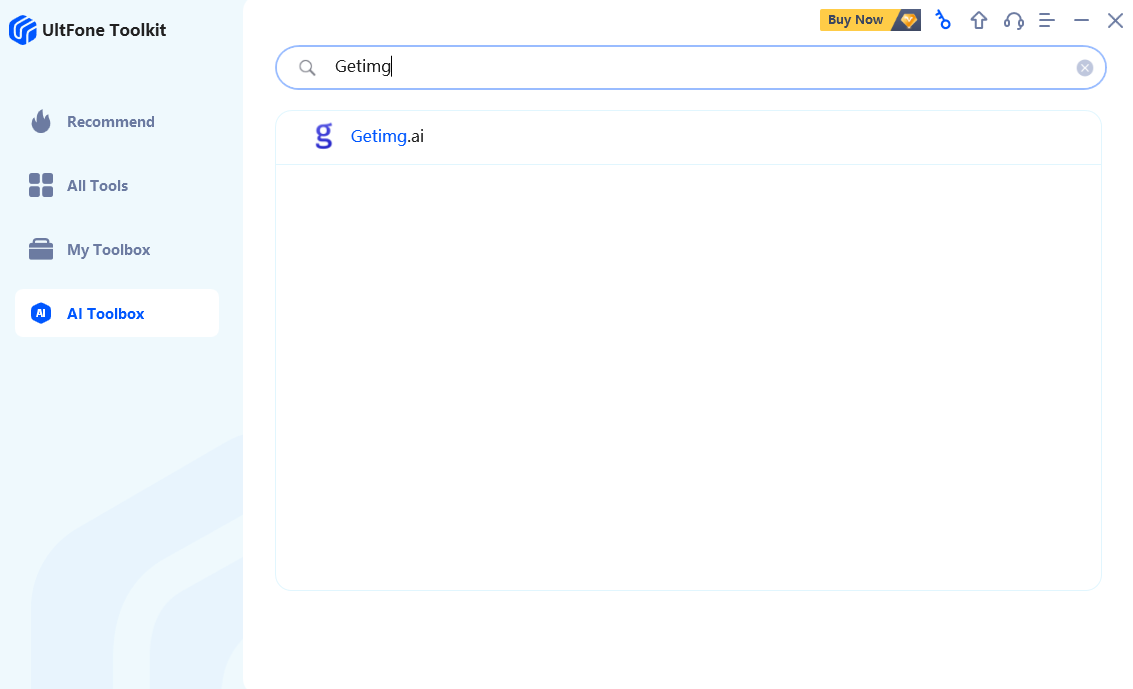1133x689 pixels.
Task: Open the Getimg.ai search result
Action: [387, 136]
